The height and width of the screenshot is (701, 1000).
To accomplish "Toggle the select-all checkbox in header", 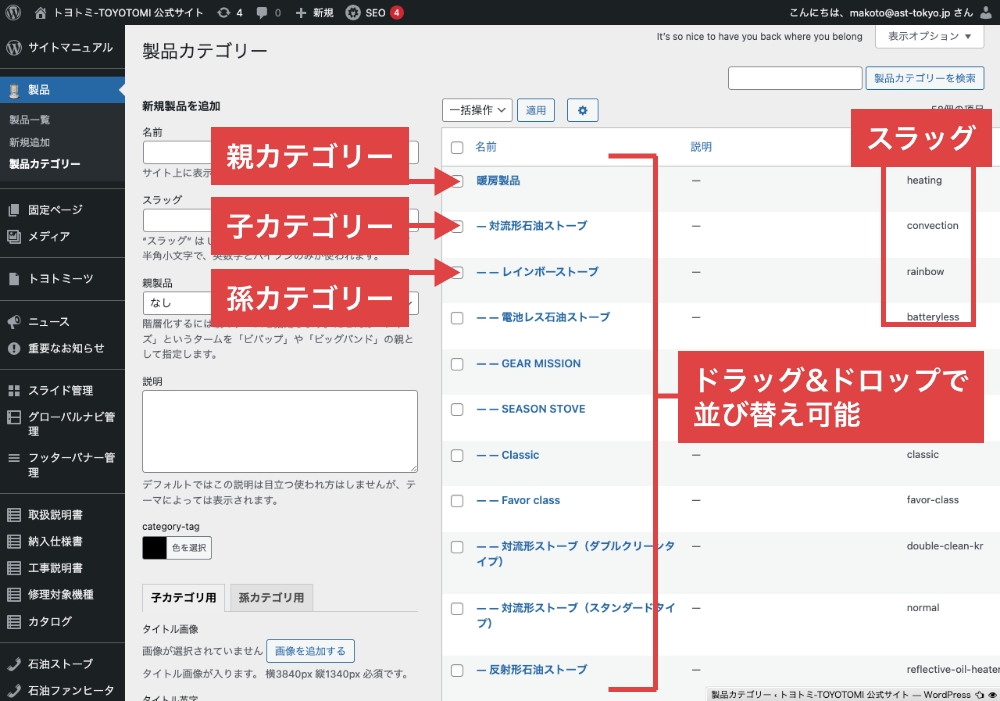I will click(x=457, y=147).
